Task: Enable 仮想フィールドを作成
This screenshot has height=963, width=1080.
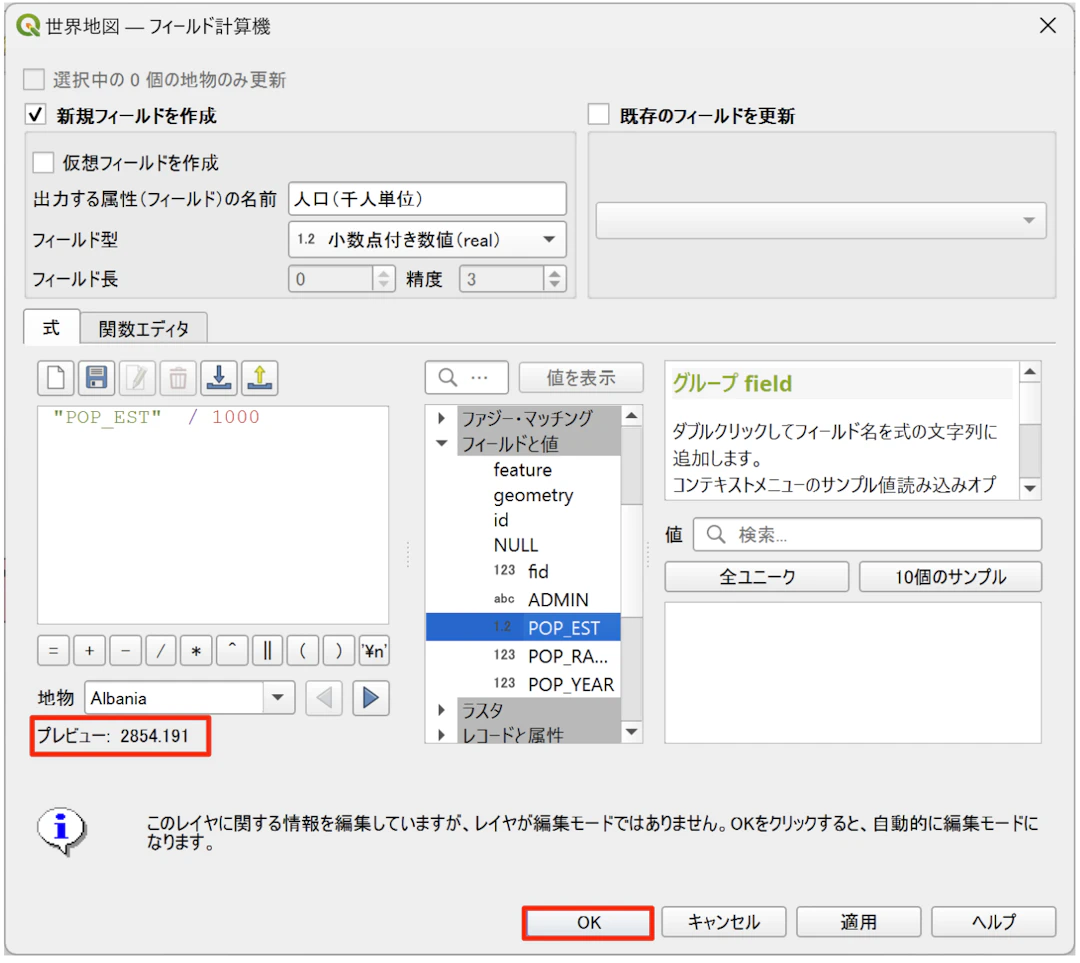Action: point(41,163)
